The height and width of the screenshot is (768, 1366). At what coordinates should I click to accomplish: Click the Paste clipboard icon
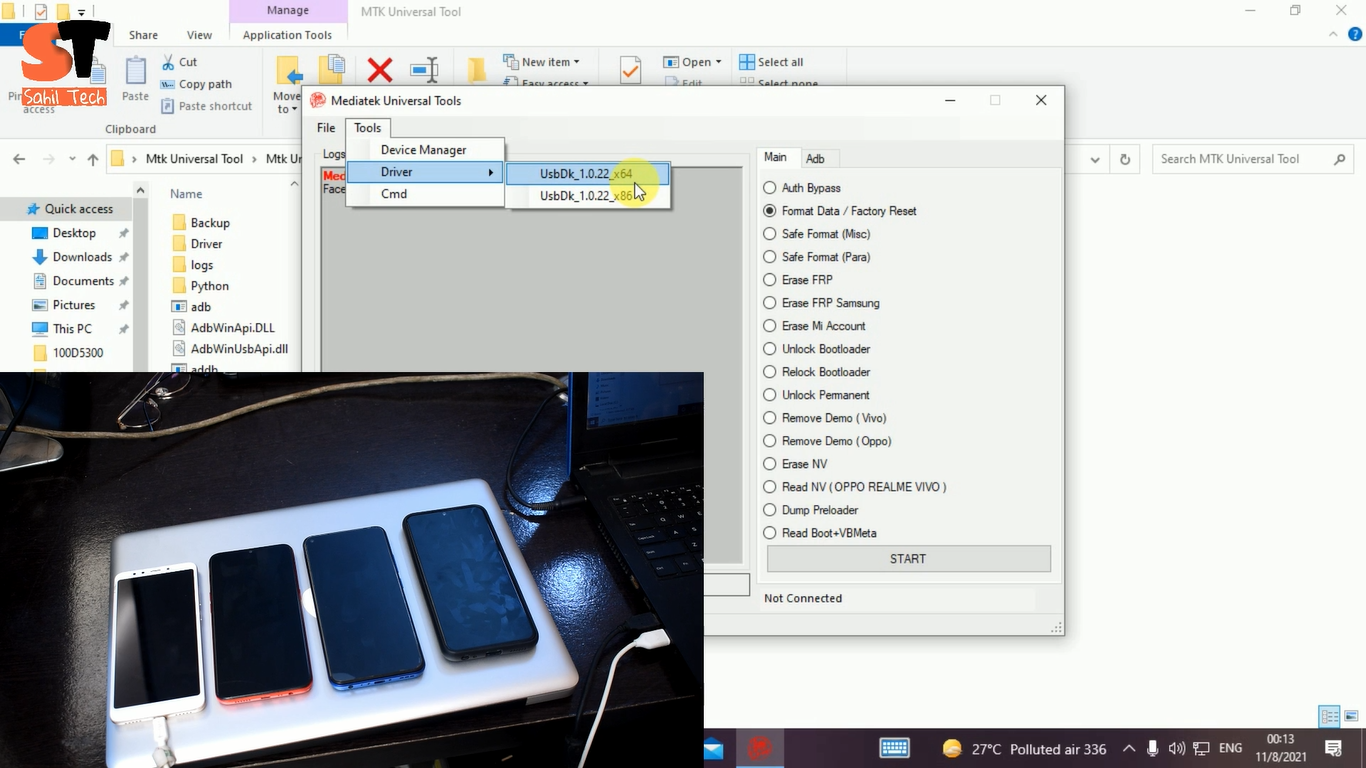coord(135,79)
